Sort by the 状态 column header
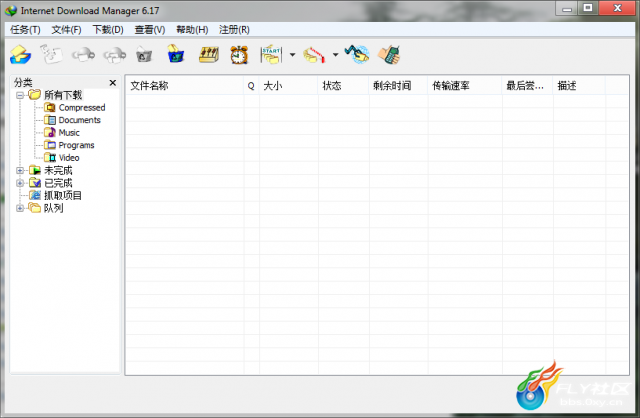This screenshot has height=418, width=640. [343, 86]
